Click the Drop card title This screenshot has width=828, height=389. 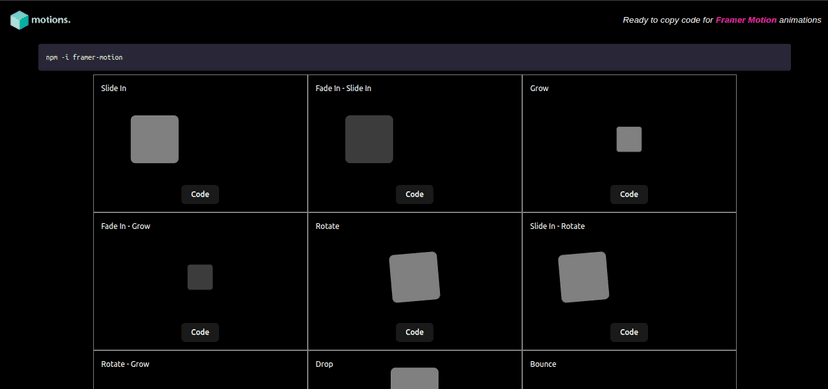tap(324, 364)
